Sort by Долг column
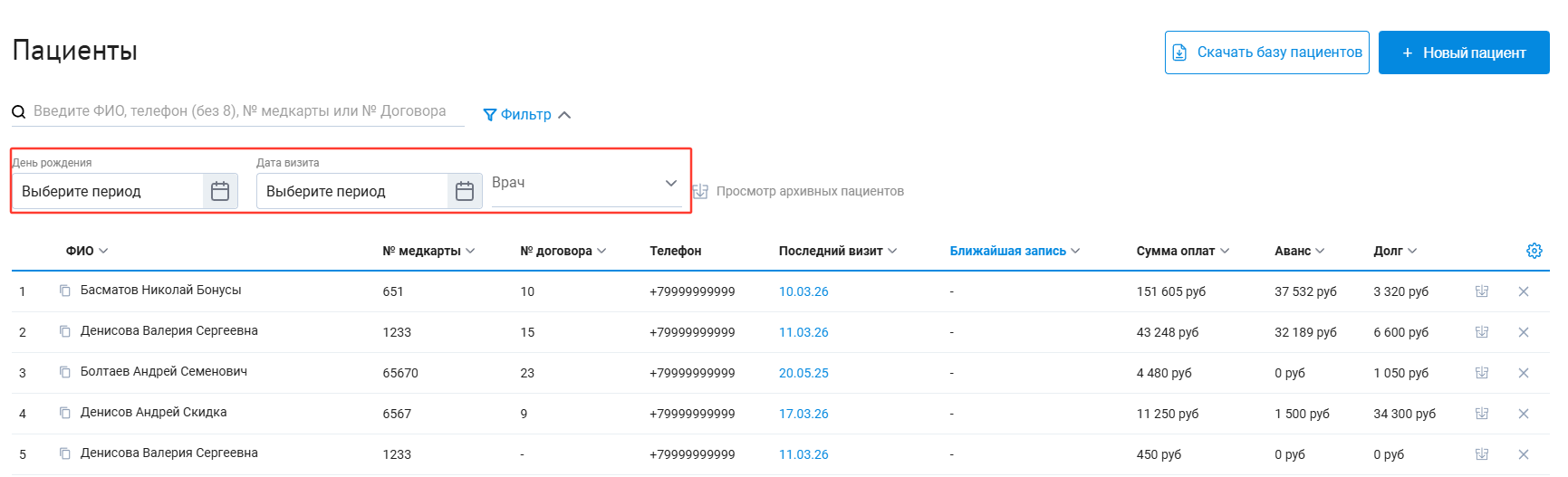Viewport: 1568px width, 477px height. tap(1395, 251)
